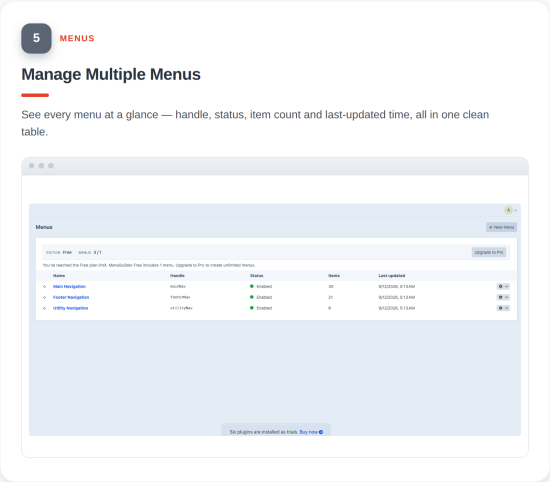Click the item count 6 cell
Screen dimensions: 550x482
[329, 308]
